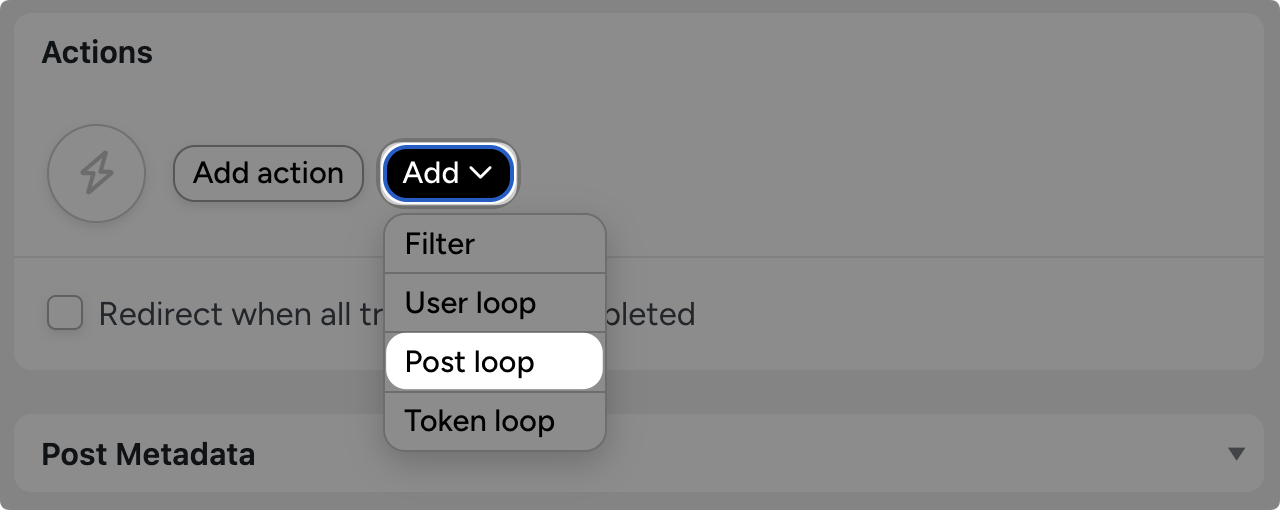Click the word 'loop' in the Token loop entry
Image resolution: width=1280 pixels, height=510 pixels.
(x=521, y=421)
